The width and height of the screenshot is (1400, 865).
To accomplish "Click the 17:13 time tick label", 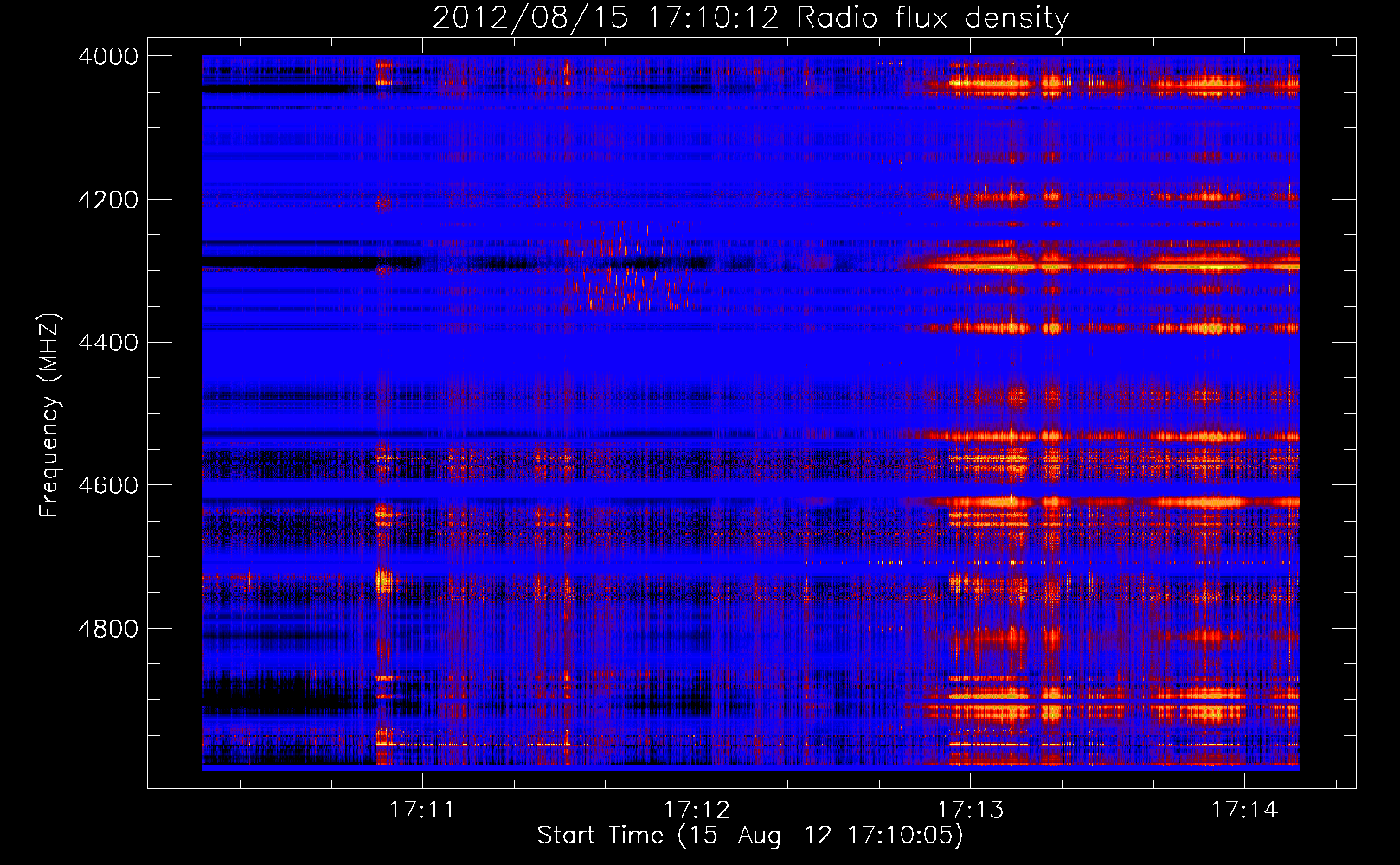I will [971, 810].
